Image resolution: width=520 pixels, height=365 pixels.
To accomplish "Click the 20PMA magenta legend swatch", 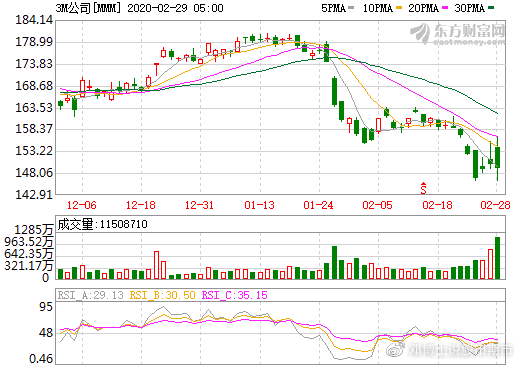I will (x=445, y=7).
